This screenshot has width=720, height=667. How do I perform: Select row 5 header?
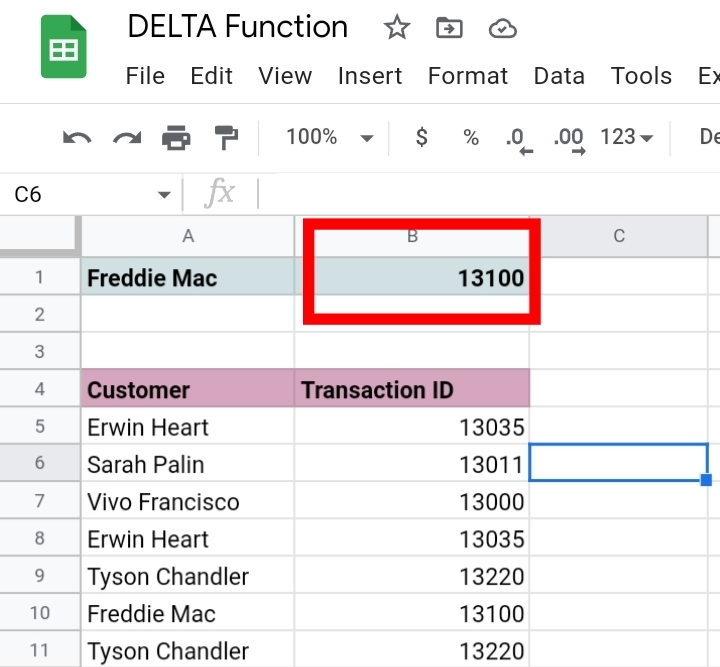39,426
